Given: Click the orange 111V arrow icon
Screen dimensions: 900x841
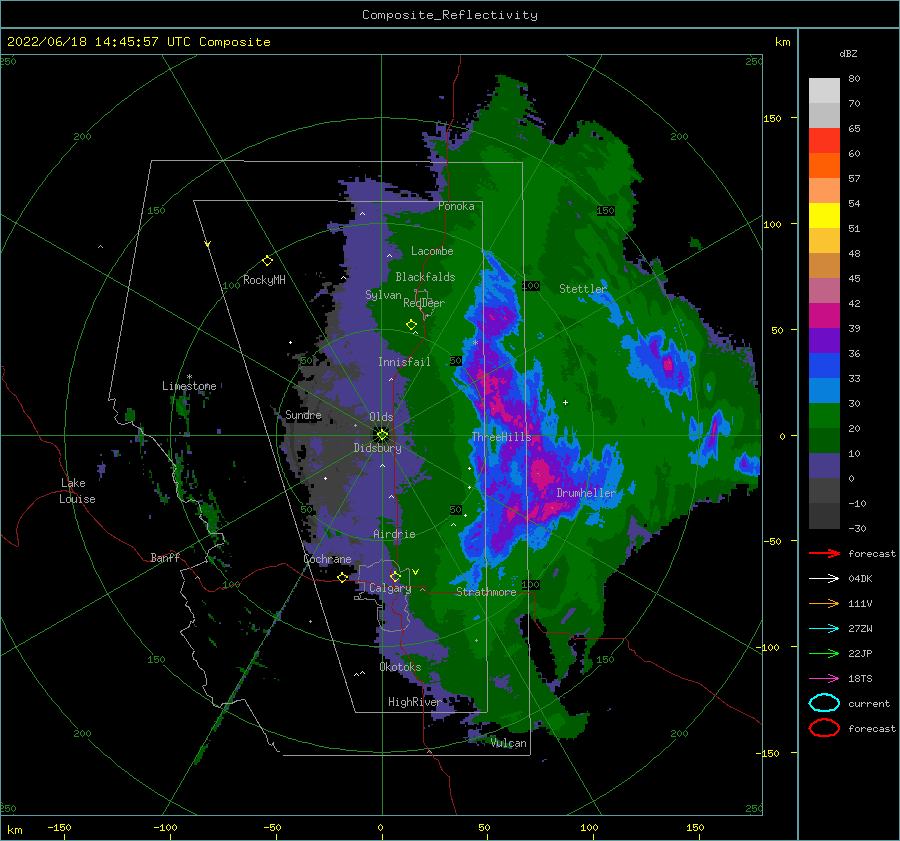Looking at the screenshot, I should pyautogui.click(x=824, y=603).
